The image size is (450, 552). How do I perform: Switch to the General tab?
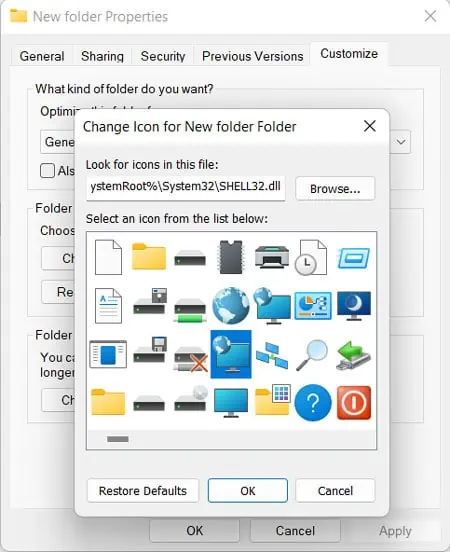pos(42,56)
